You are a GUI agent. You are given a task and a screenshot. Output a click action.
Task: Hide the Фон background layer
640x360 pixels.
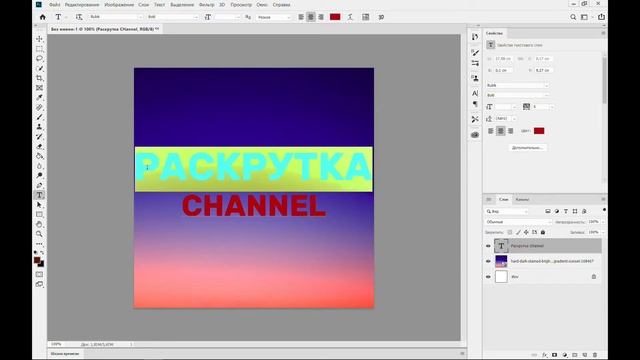488,277
